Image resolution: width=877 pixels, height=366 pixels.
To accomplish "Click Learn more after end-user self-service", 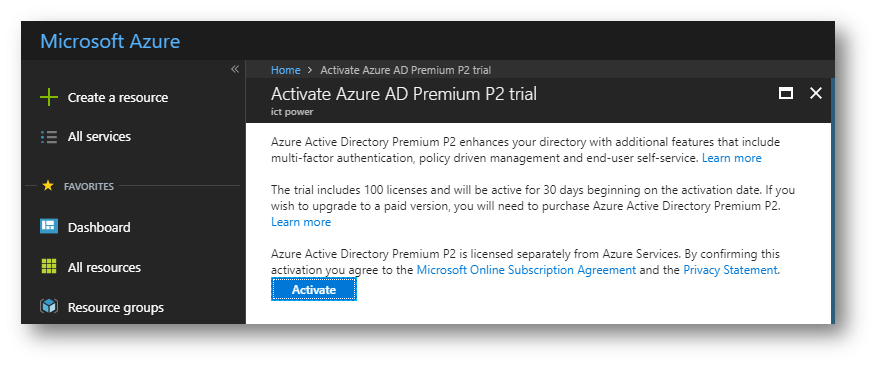I will pos(732,158).
